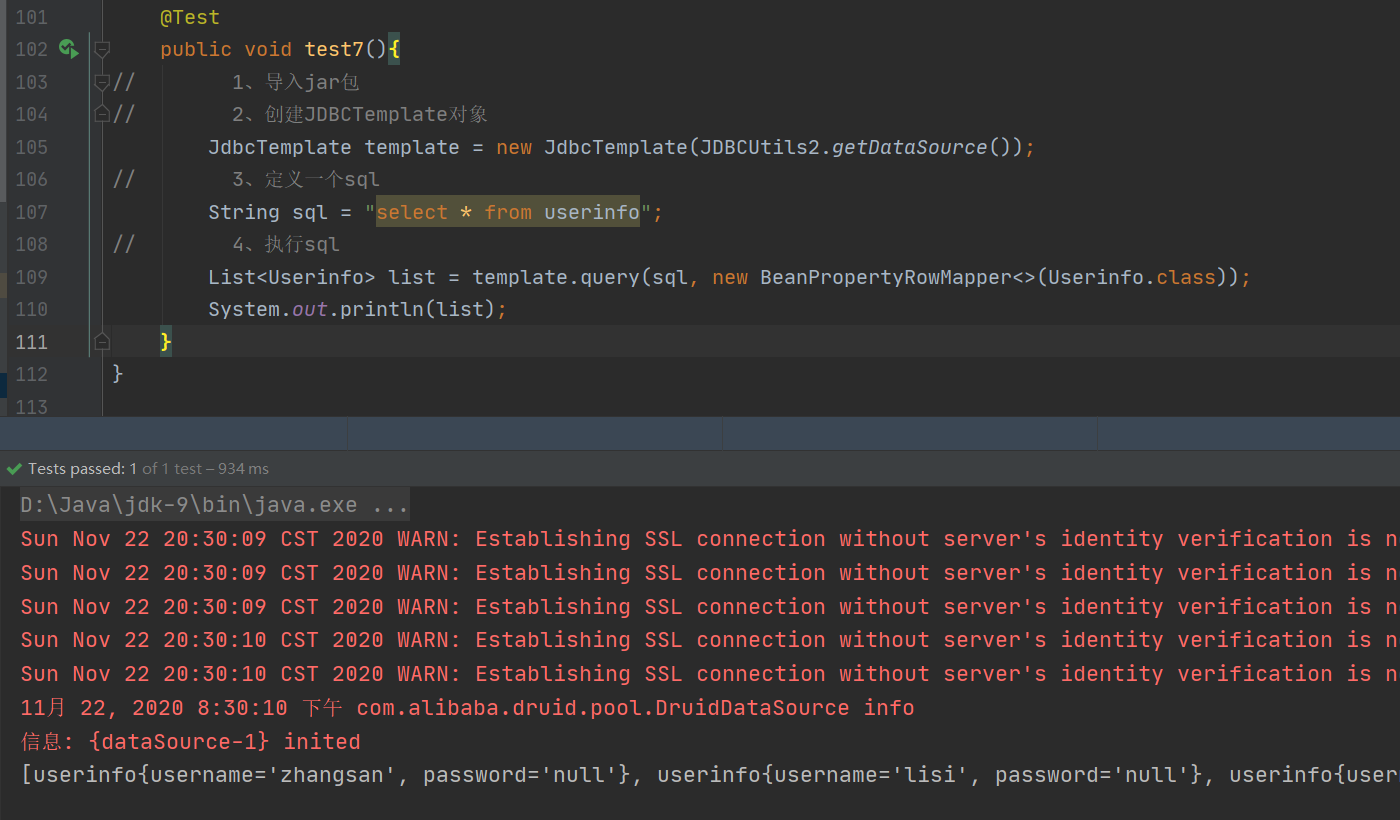Place the cursor on the @Test annotation
Screen dimensions: 1400x820
(190, 17)
